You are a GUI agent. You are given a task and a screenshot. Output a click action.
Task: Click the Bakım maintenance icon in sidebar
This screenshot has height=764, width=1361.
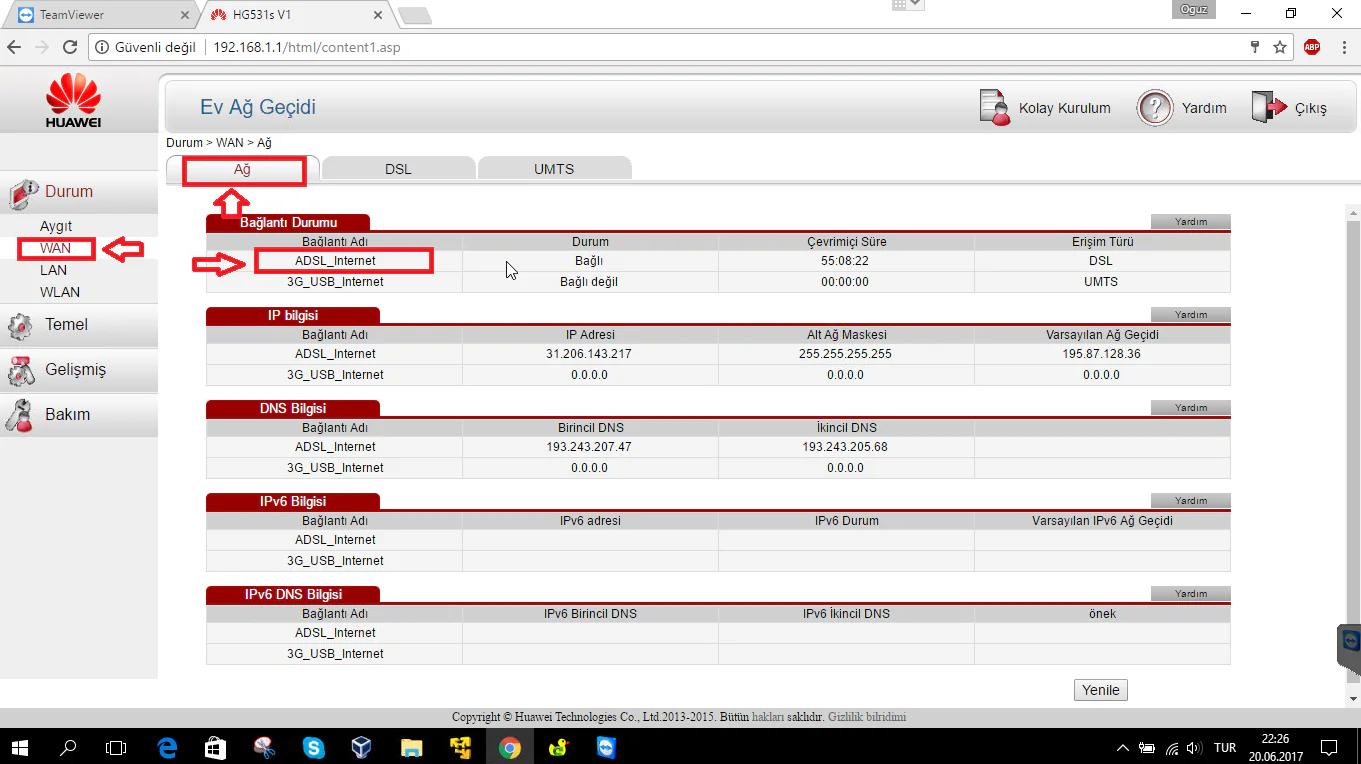click(x=20, y=415)
